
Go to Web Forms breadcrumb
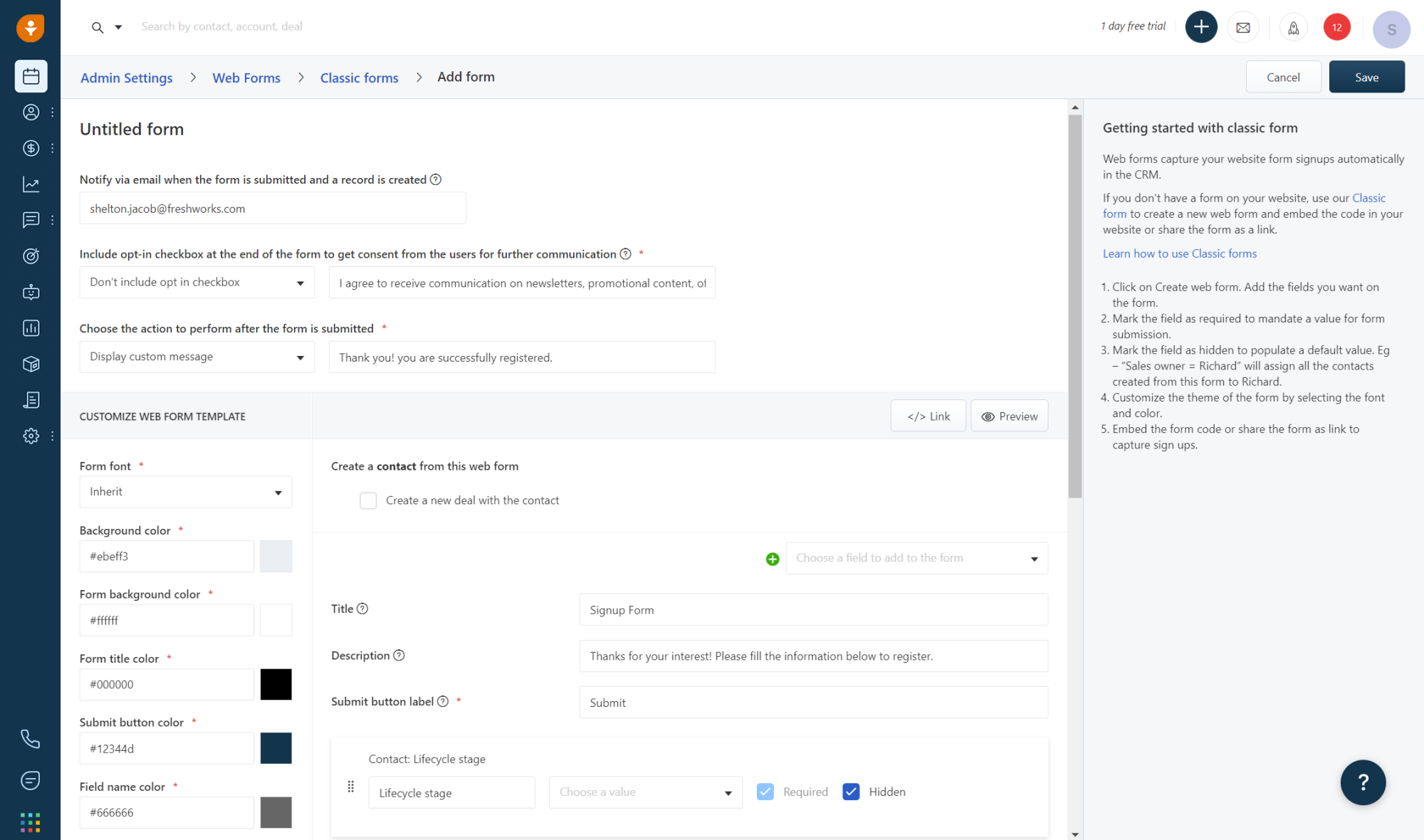[246, 78]
